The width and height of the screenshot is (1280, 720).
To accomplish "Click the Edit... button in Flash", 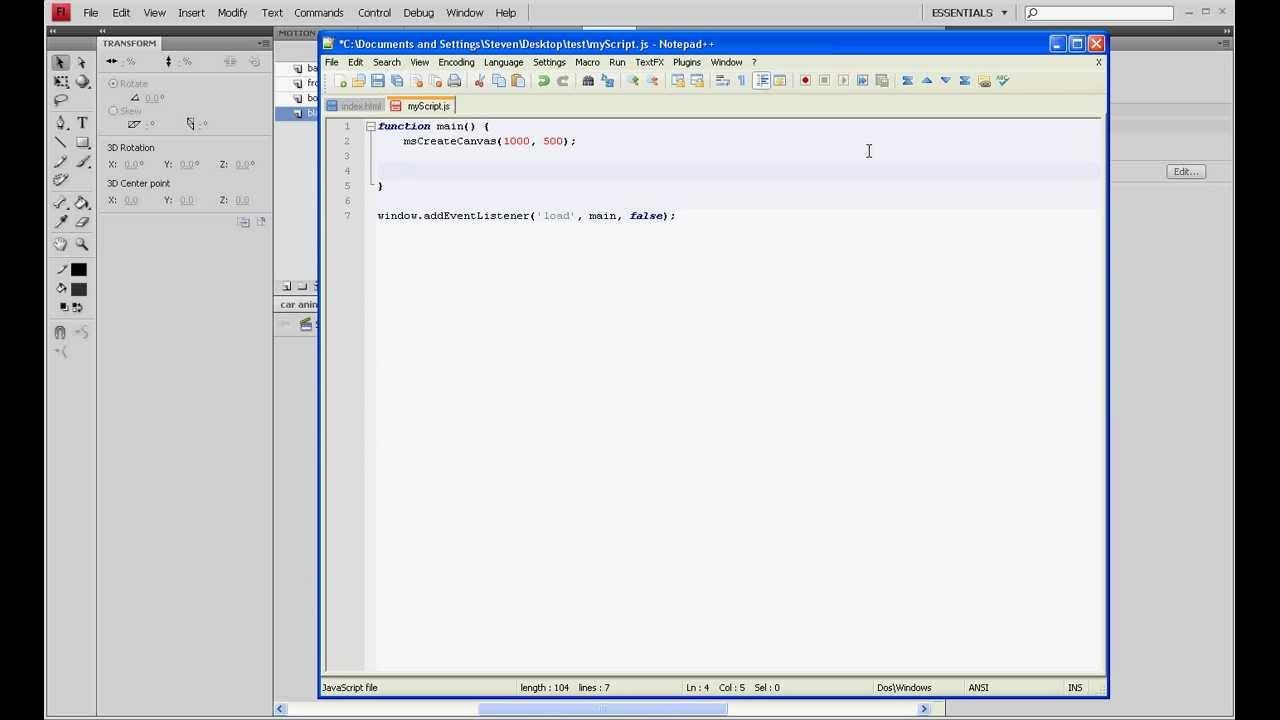I will [1186, 172].
